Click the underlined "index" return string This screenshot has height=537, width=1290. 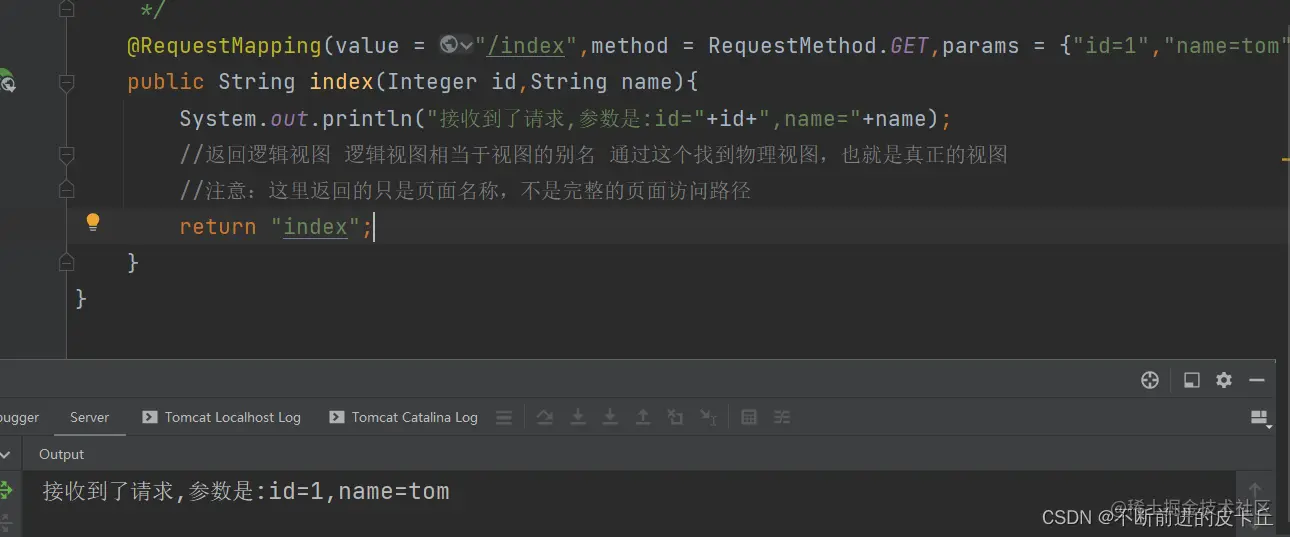[x=315, y=227]
